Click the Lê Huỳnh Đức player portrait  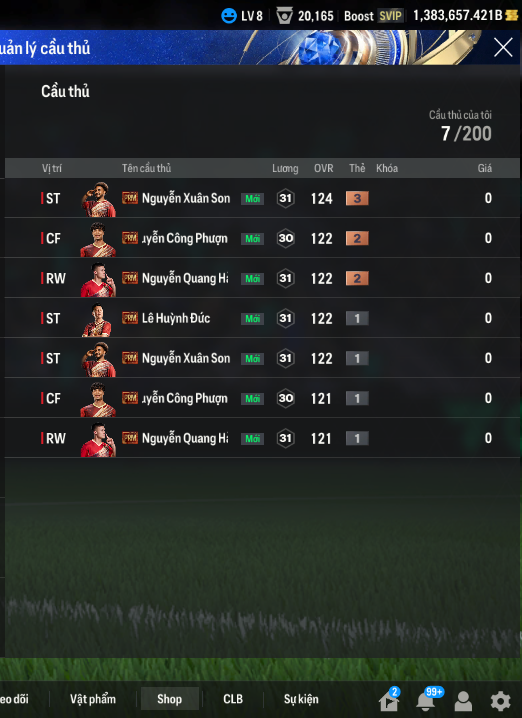coord(97,319)
